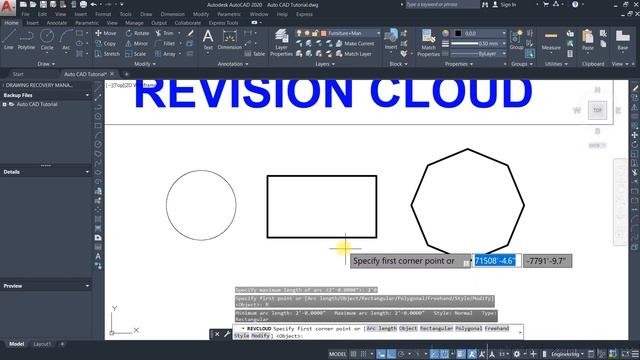Toggle grid display in status bar
This screenshot has height=360, width=640.
click(353, 354)
